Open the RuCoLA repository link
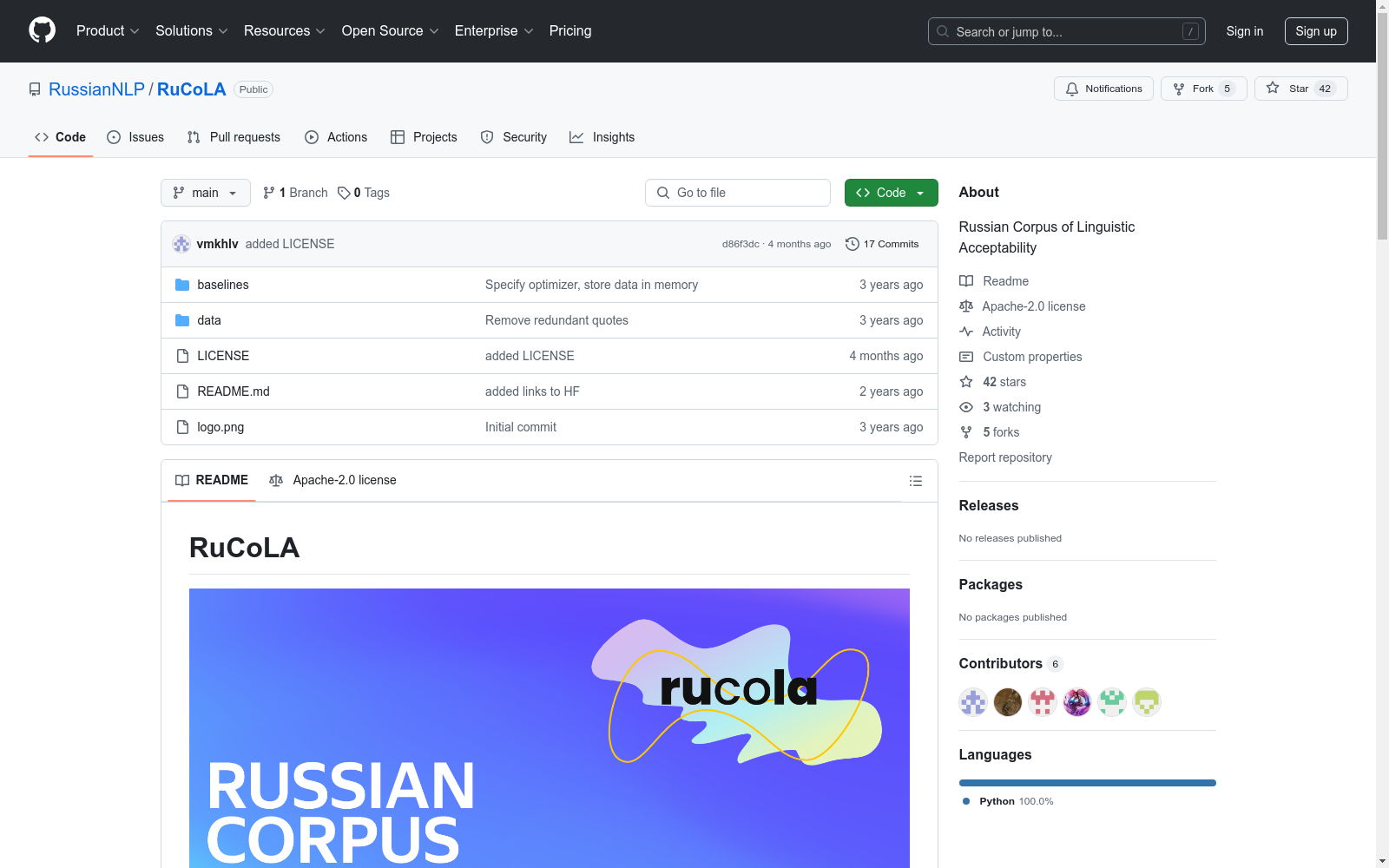Viewport: 1389px width, 868px height. [192, 89]
